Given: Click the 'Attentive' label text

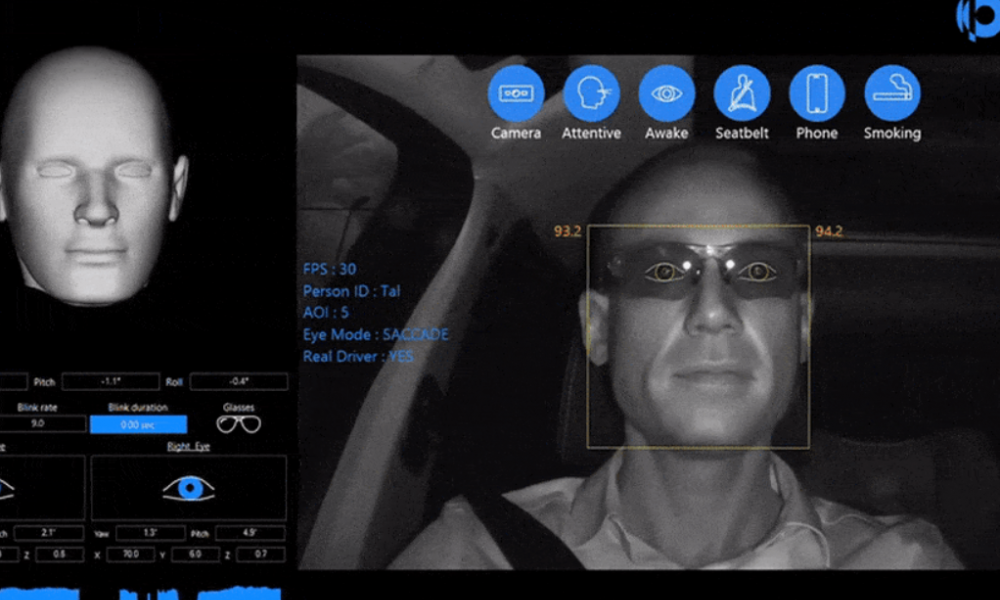Looking at the screenshot, I should point(591,133).
